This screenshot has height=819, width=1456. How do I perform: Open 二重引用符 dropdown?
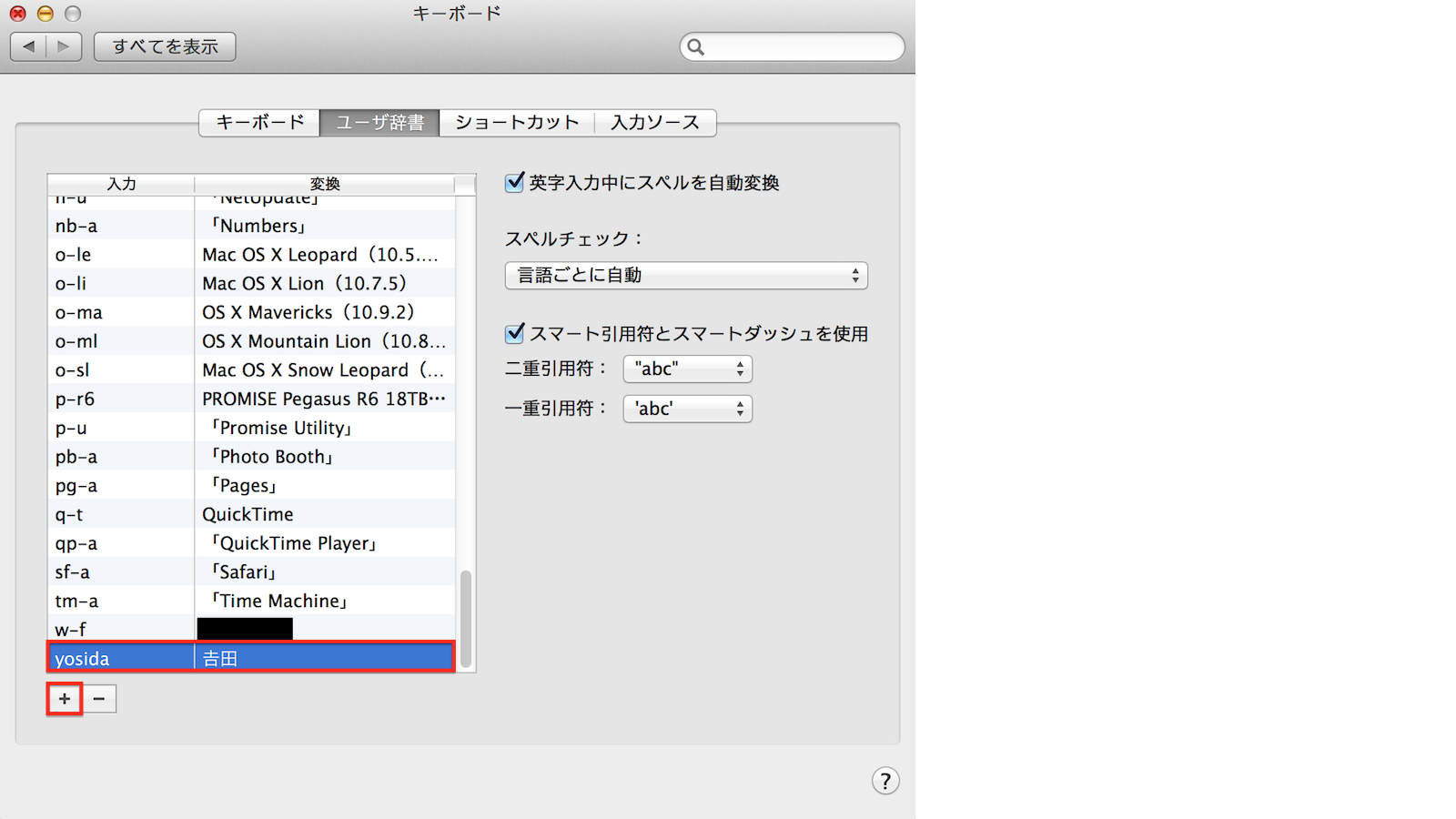tap(688, 369)
